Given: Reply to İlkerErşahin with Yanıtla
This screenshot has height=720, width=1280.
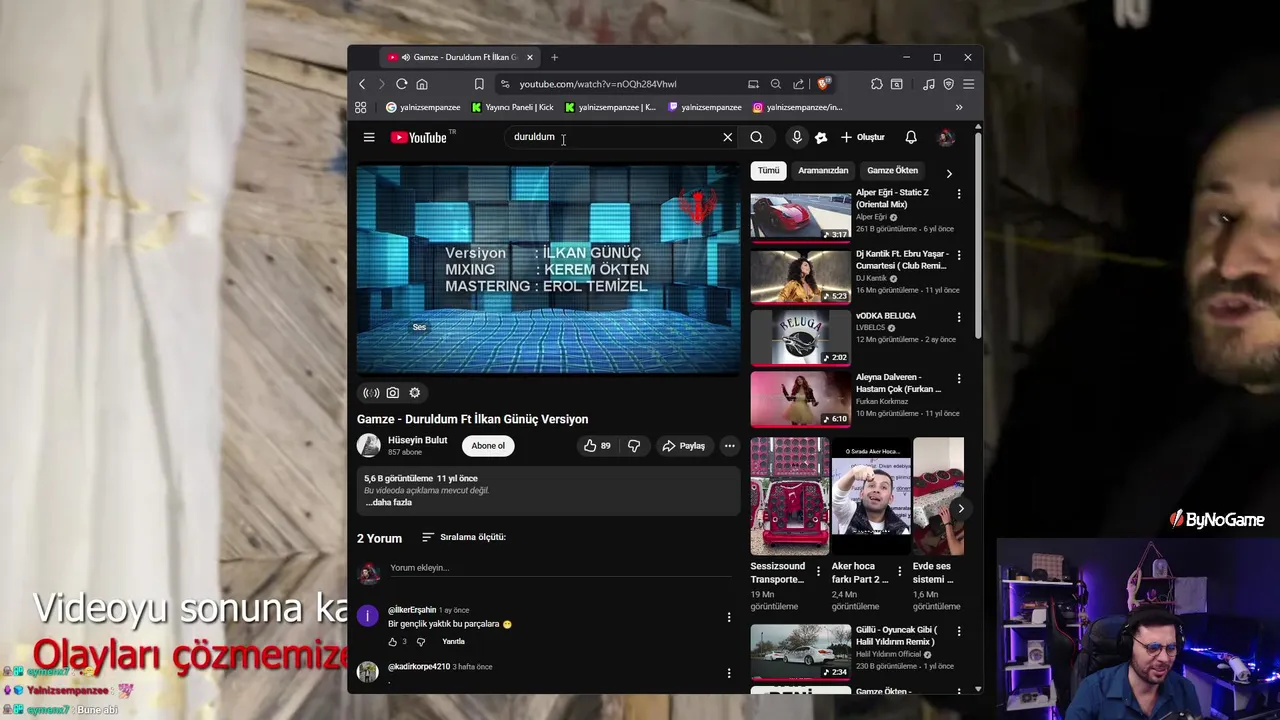Looking at the screenshot, I should [454, 641].
